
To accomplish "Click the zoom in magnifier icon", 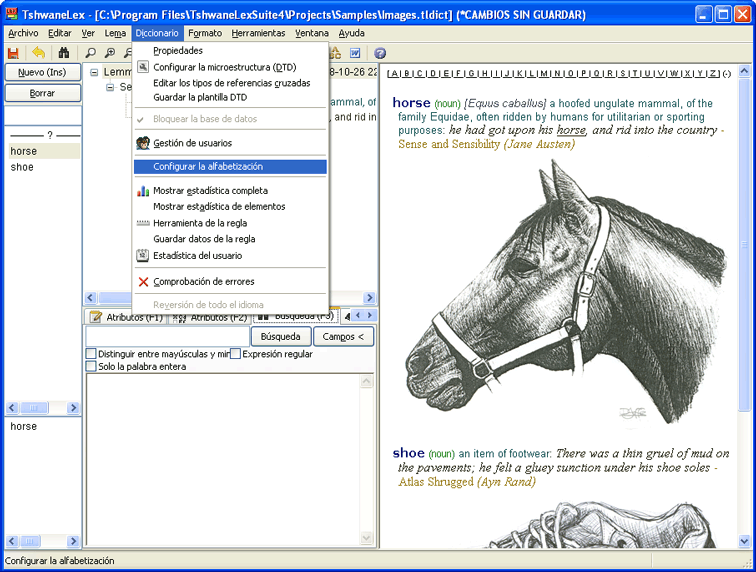I will pos(110,53).
